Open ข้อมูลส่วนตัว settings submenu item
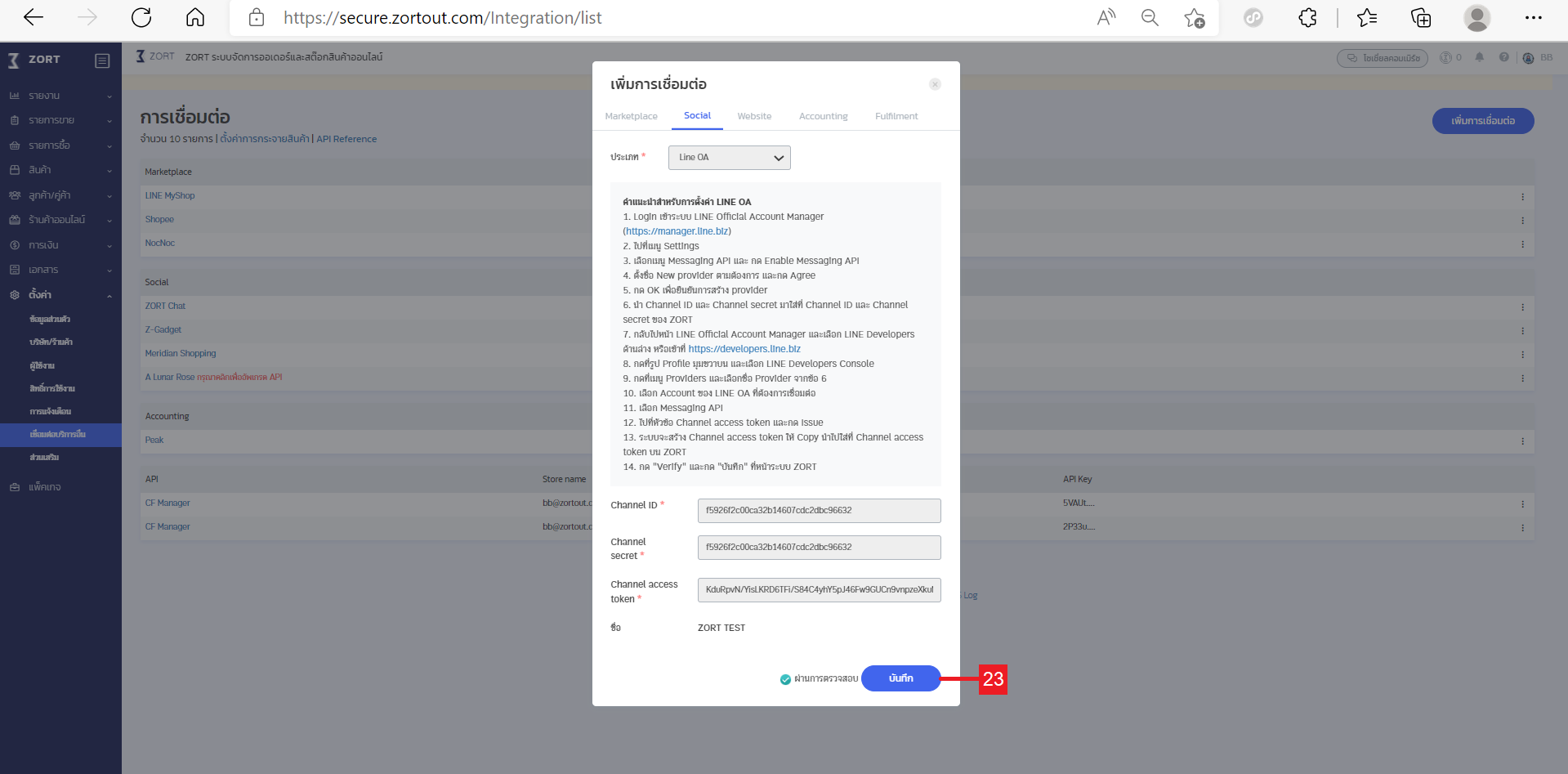Image resolution: width=1568 pixels, height=774 pixels. (50, 319)
